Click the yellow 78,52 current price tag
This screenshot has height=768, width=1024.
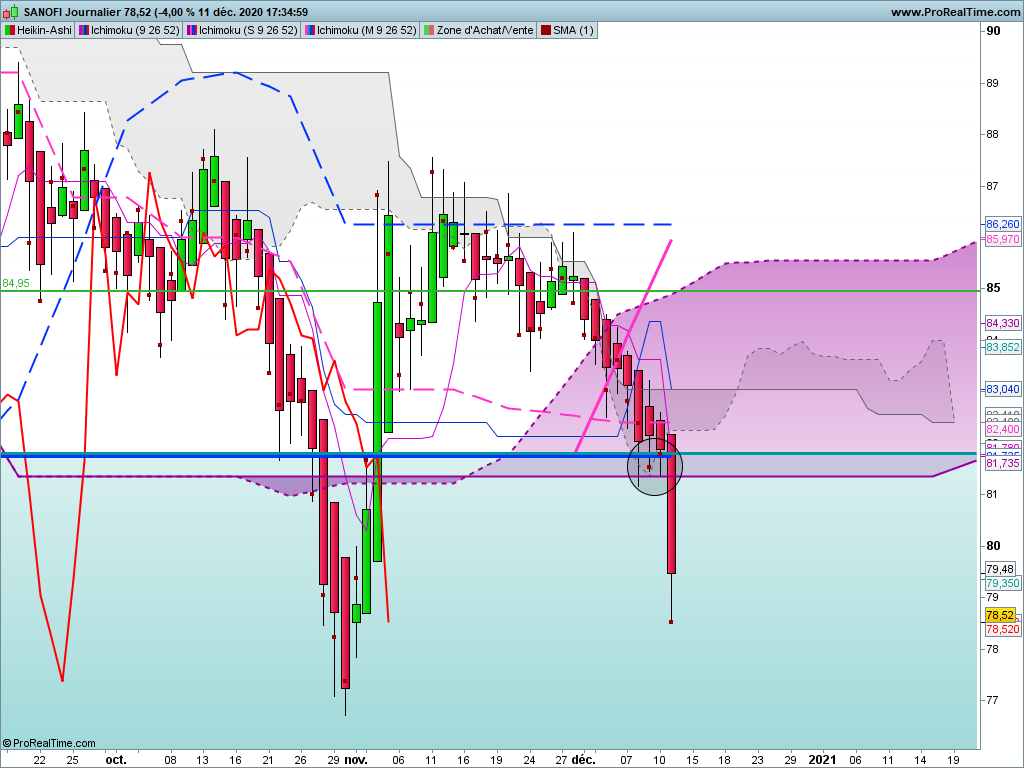coord(1000,615)
